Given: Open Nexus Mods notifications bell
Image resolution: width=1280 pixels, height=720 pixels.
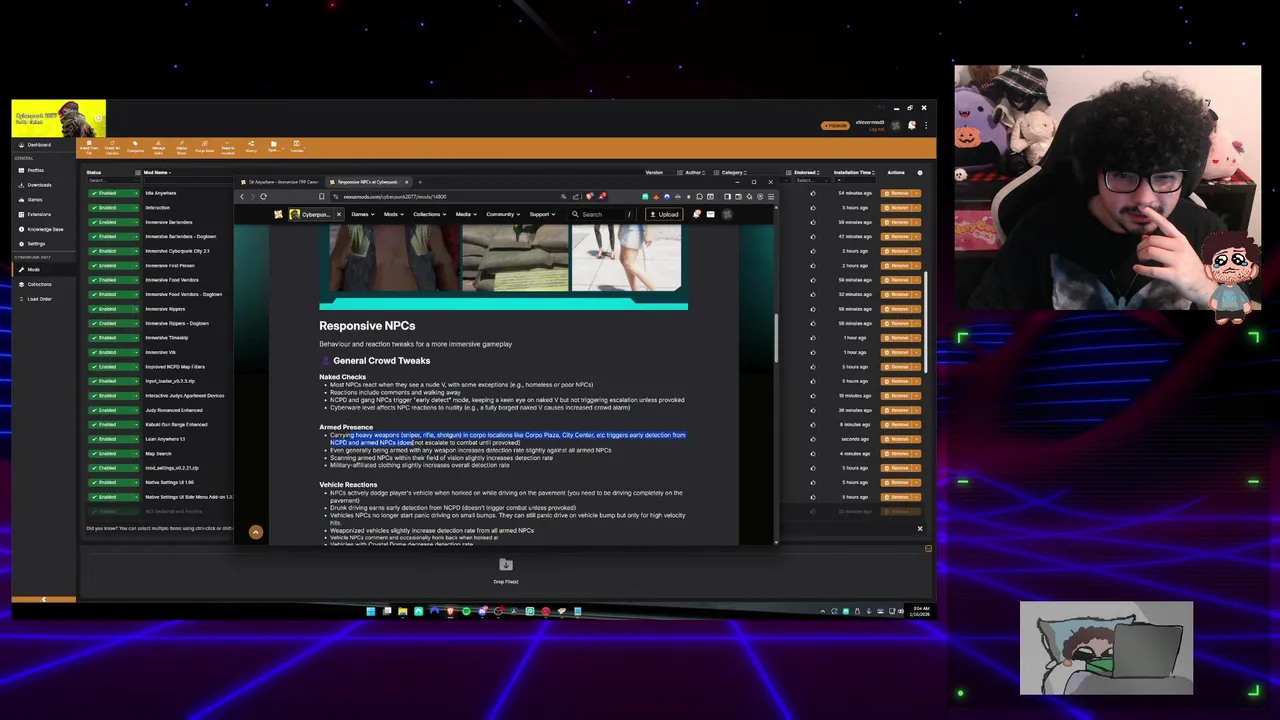Looking at the screenshot, I should point(697,214).
